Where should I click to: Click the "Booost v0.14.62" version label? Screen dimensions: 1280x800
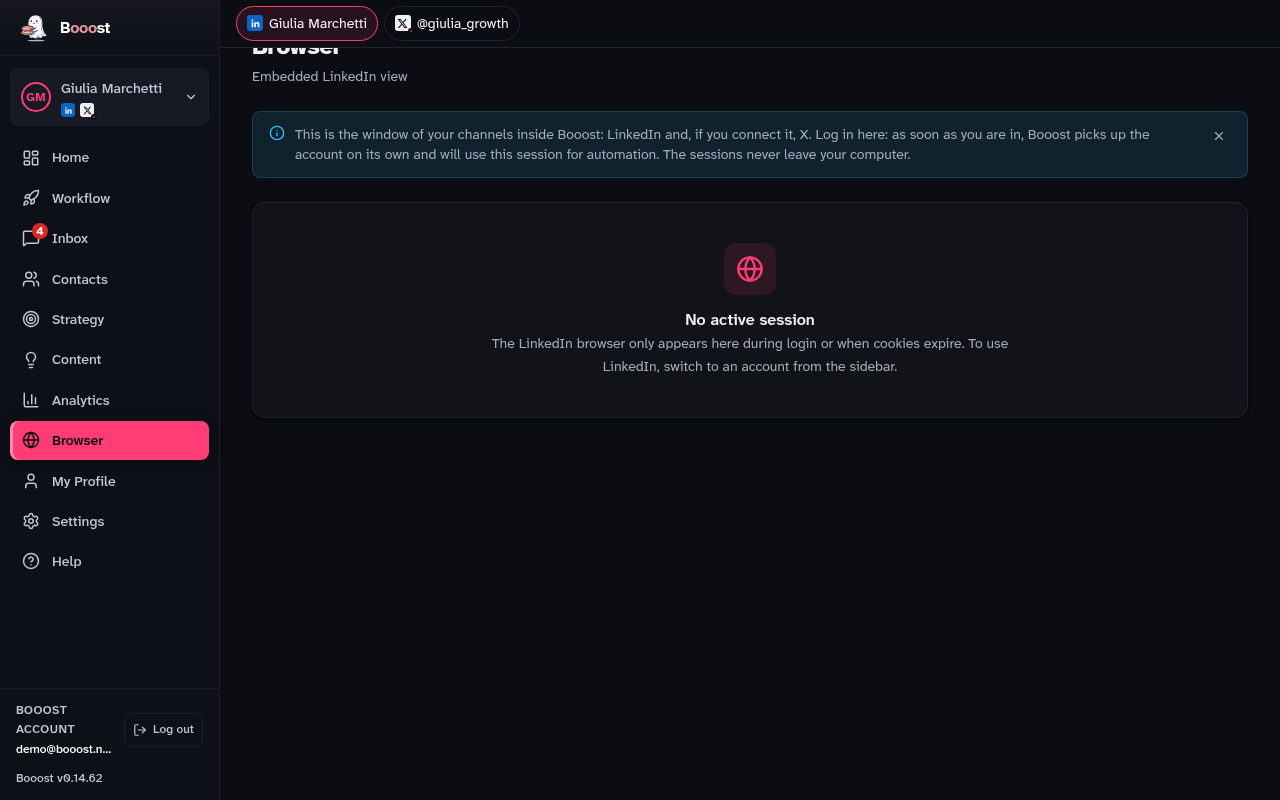59,778
